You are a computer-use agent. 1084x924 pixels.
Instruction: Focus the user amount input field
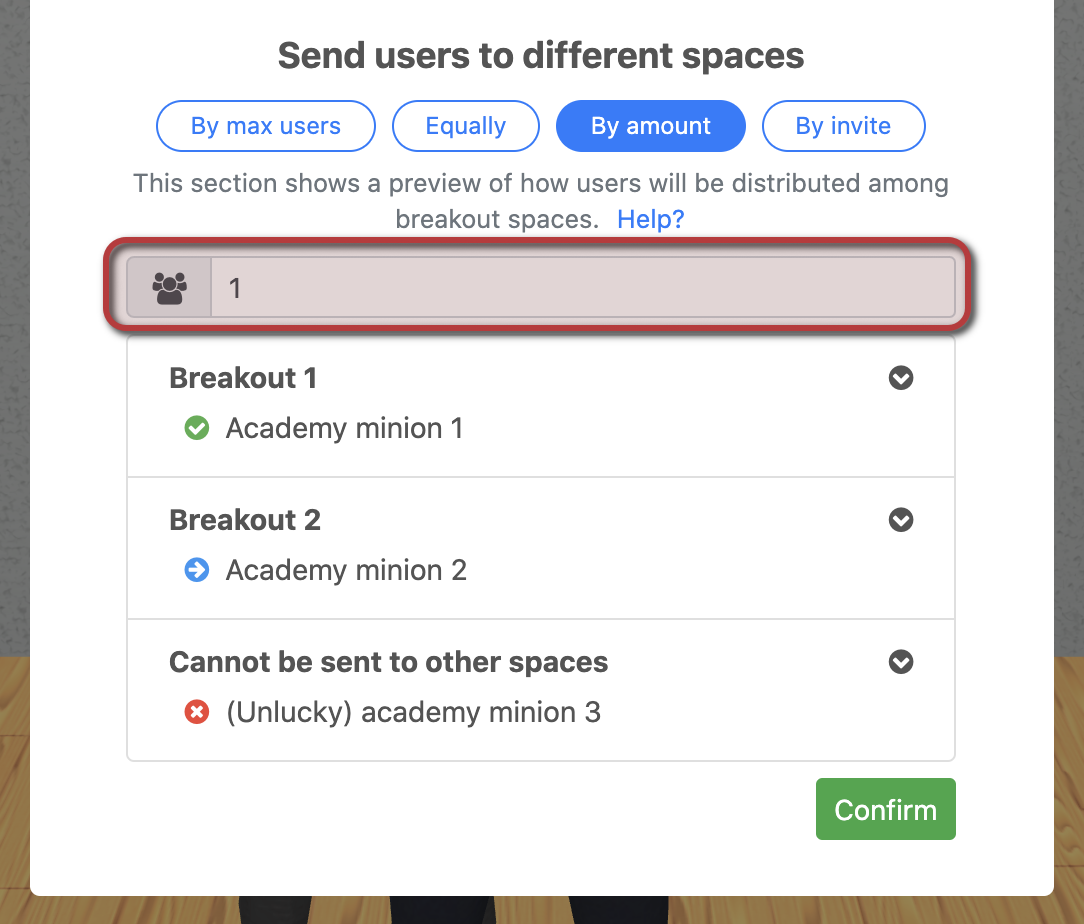583,288
